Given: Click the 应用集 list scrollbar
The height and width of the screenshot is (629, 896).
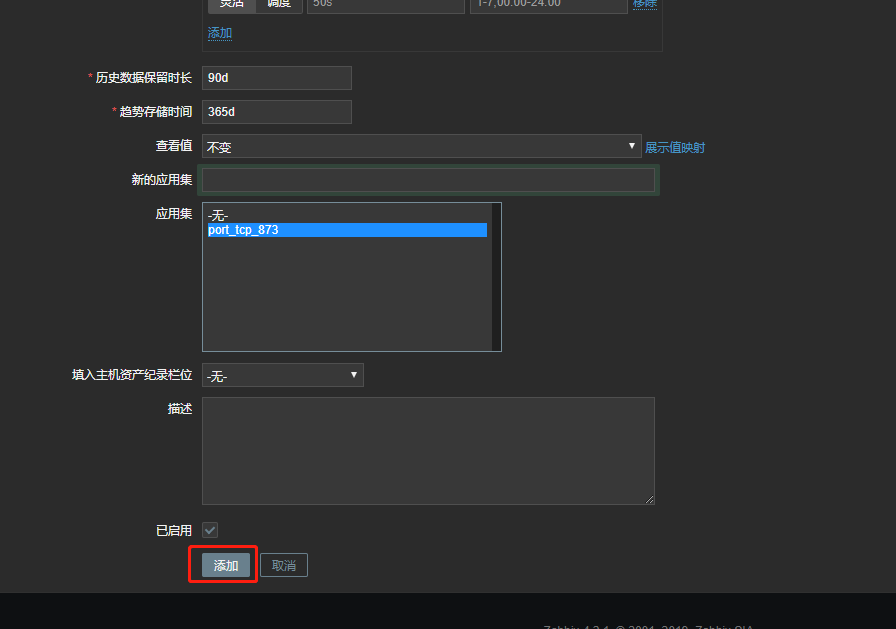Looking at the screenshot, I should click(496, 277).
